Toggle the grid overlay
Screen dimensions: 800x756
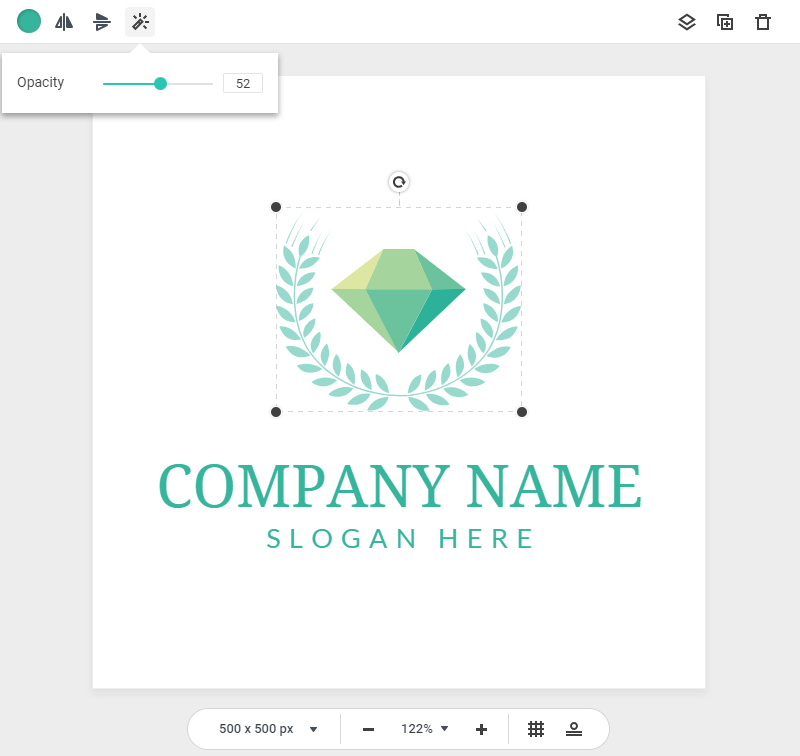tap(536, 729)
